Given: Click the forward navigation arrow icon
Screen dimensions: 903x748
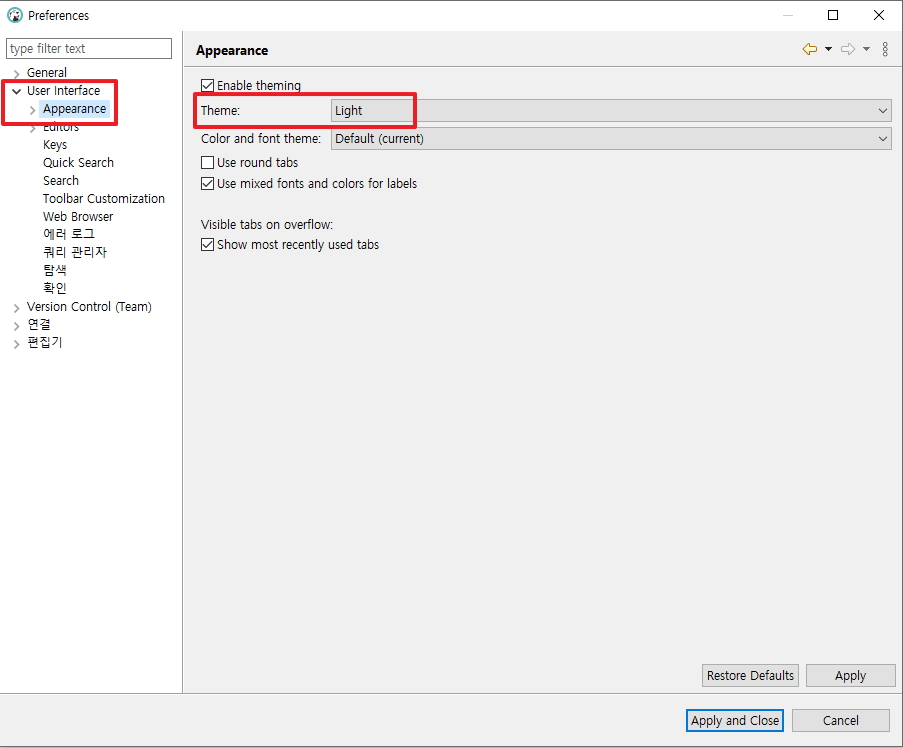Looking at the screenshot, I should pos(848,50).
